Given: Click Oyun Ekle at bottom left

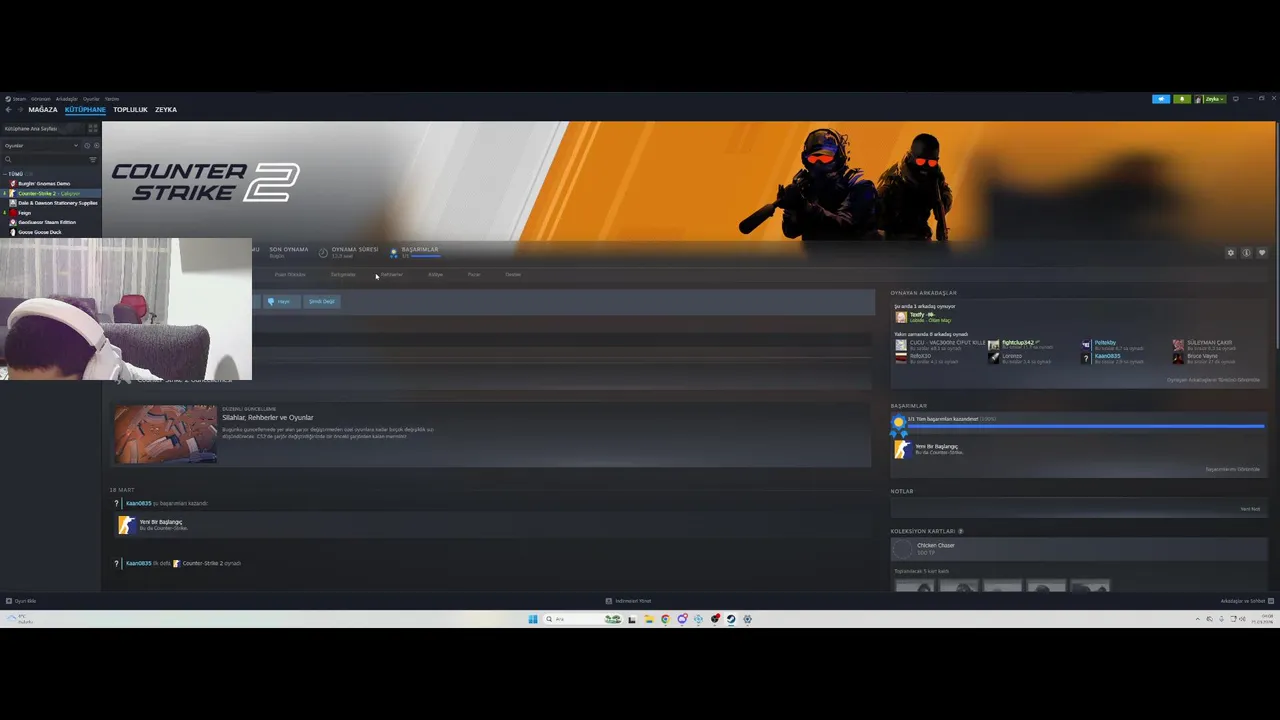Looking at the screenshot, I should click(x=21, y=601).
